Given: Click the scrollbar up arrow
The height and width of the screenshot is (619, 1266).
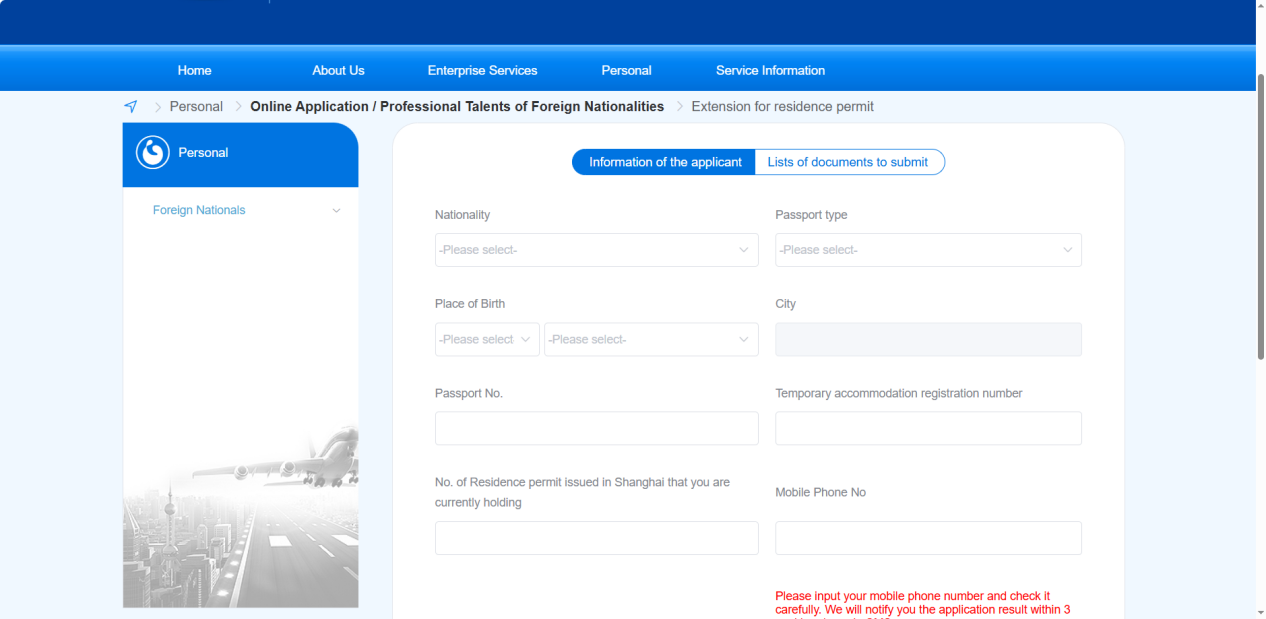Looking at the screenshot, I should tap(1260, 6).
